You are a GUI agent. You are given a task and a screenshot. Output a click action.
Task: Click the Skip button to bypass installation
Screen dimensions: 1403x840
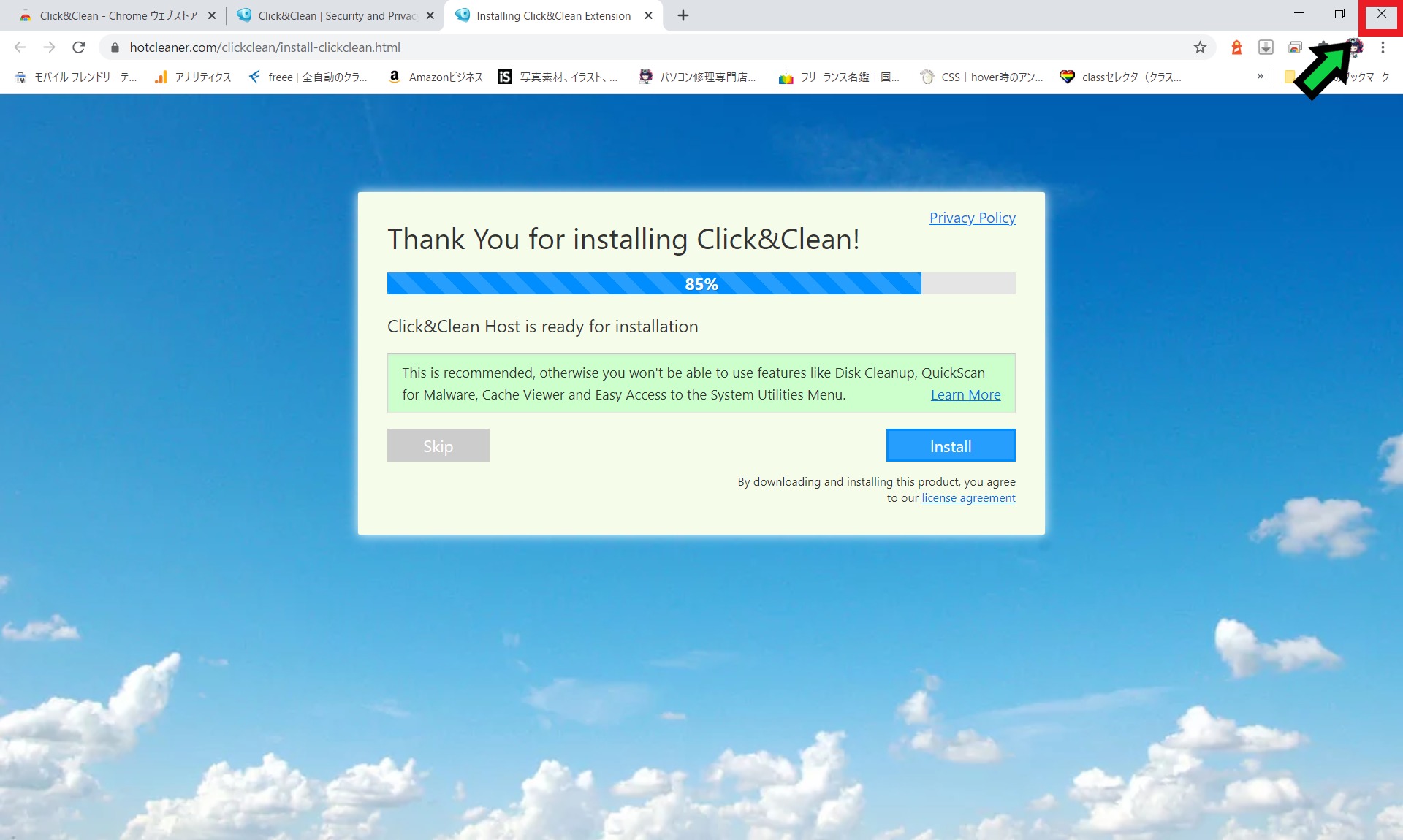click(x=438, y=445)
